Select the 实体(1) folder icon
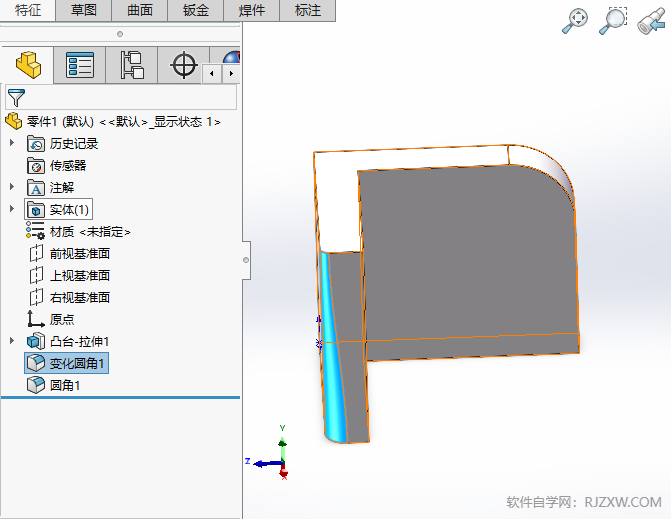The width and height of the screenshot is (671, 519). click(x=36, y=210)
